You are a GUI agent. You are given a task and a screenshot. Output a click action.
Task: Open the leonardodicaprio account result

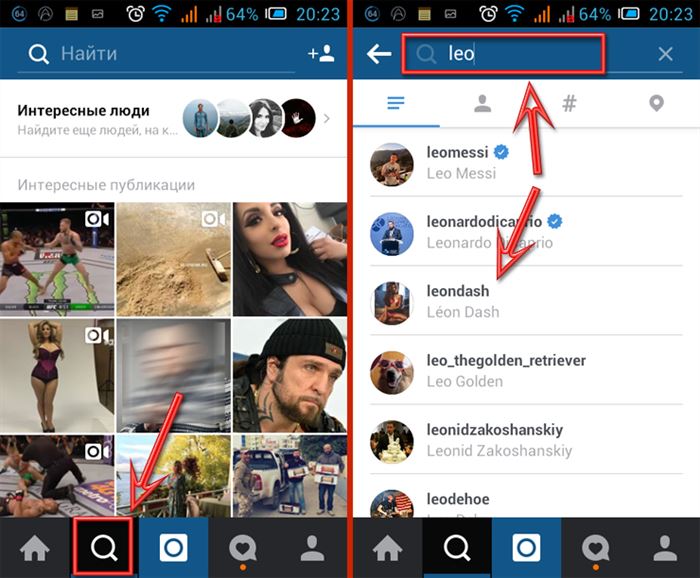(x=526, y=232)
